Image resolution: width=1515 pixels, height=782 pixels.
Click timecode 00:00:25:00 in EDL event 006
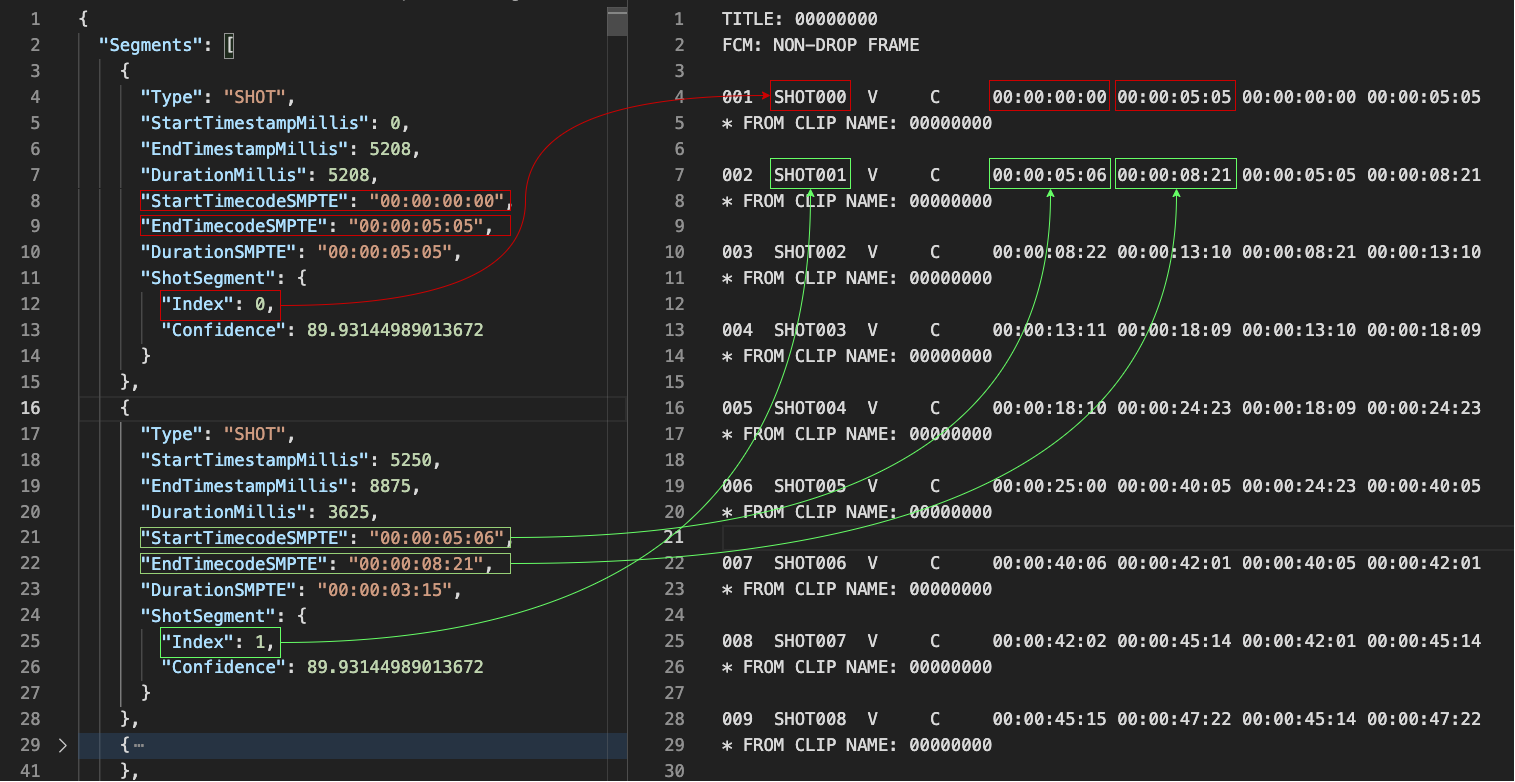coord(1050,486)
